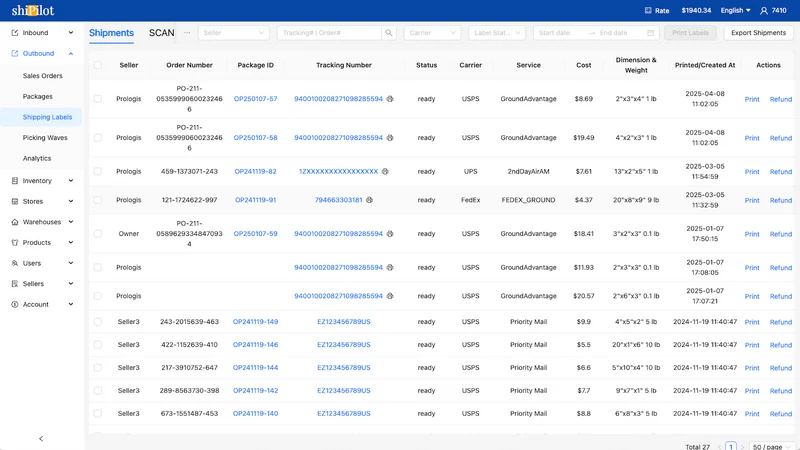The image size is (800, 450).
Task: Open the 50 / page size dropdown
Action: tap(771, 446)
